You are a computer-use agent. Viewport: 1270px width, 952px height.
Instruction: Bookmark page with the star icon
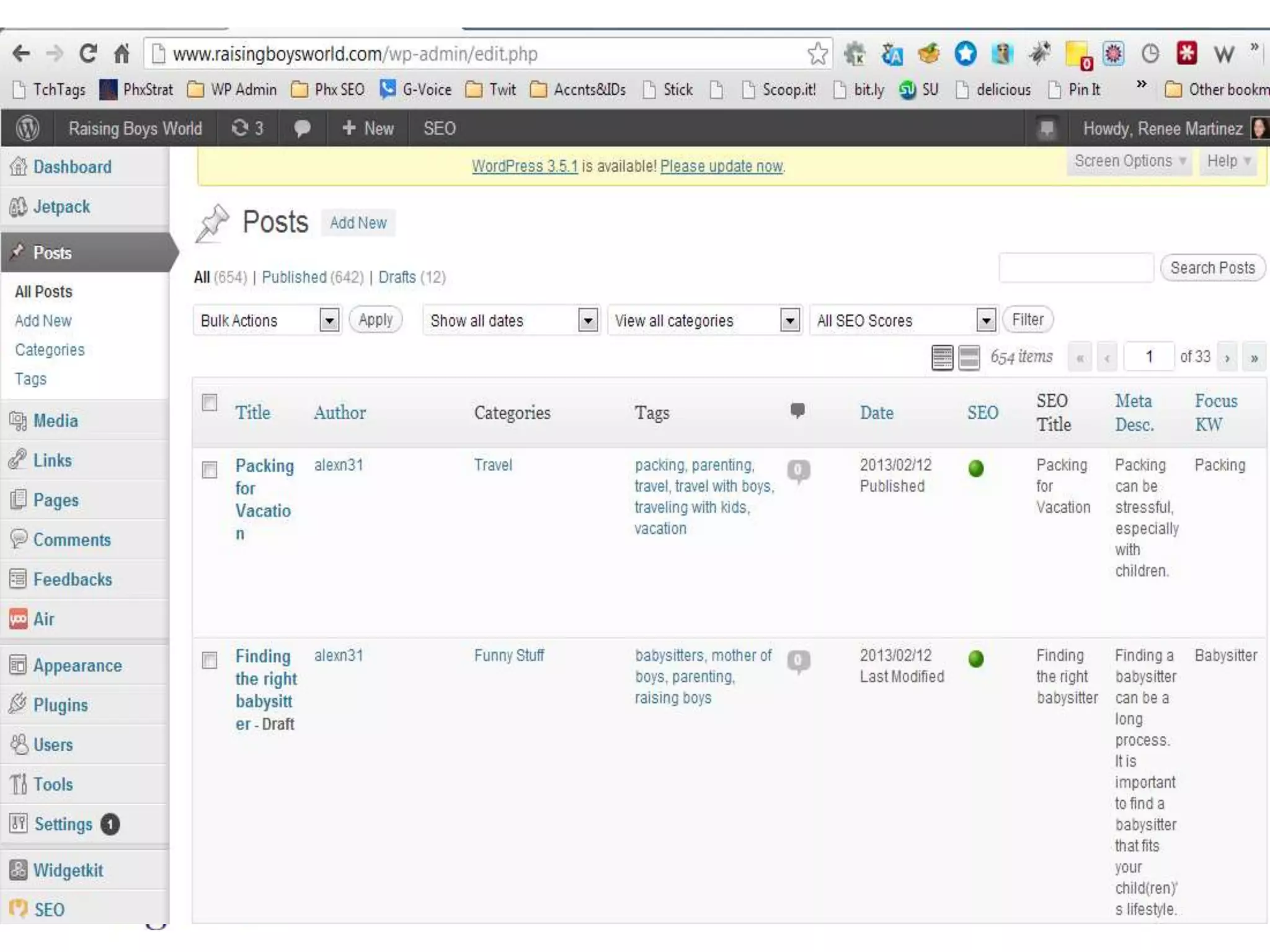817,54
